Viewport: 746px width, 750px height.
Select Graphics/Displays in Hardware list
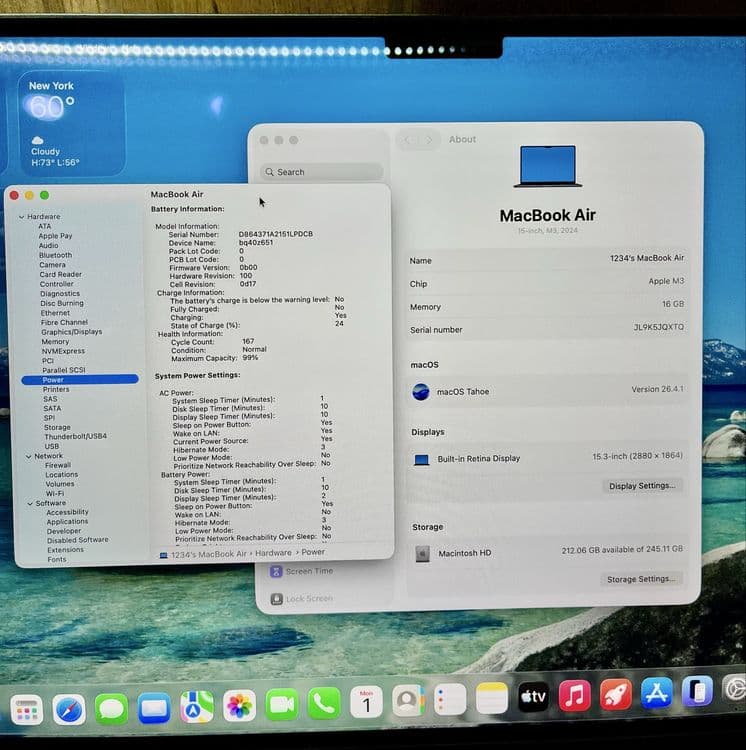[x=72, y=331]
